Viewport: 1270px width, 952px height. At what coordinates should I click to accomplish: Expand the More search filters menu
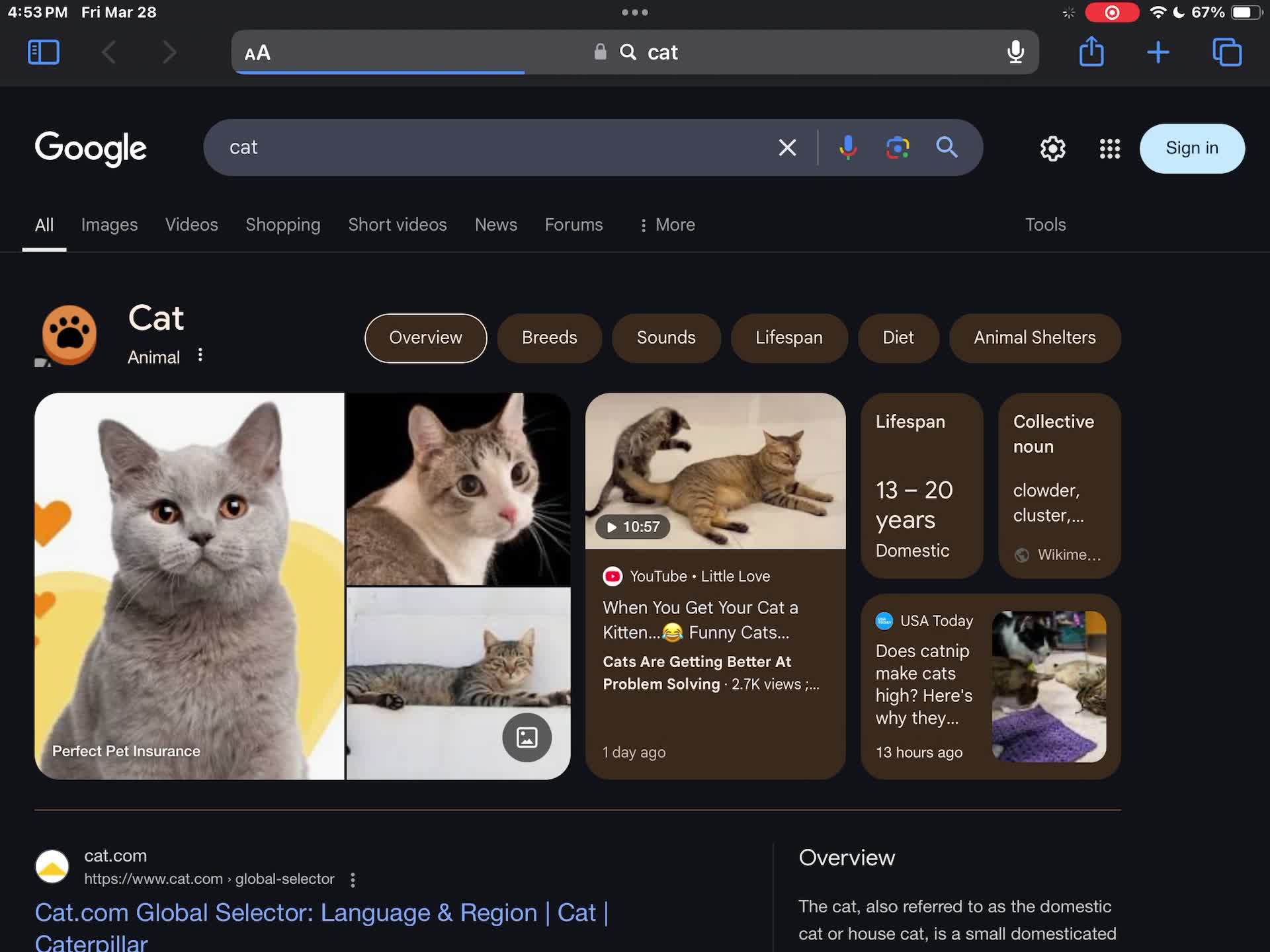click(x=667, y=225)
